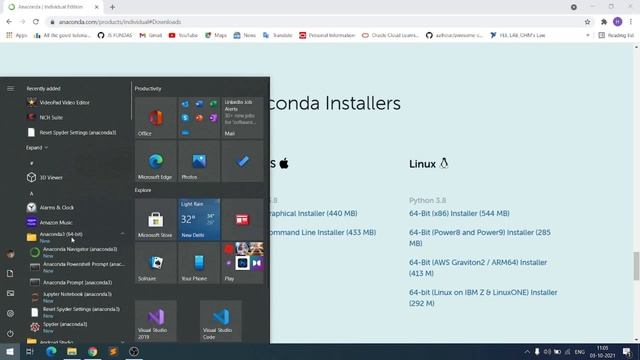Viewport: 640px width, 360px height.
Task: Open the Photos tile
Action: pos(199,161)
